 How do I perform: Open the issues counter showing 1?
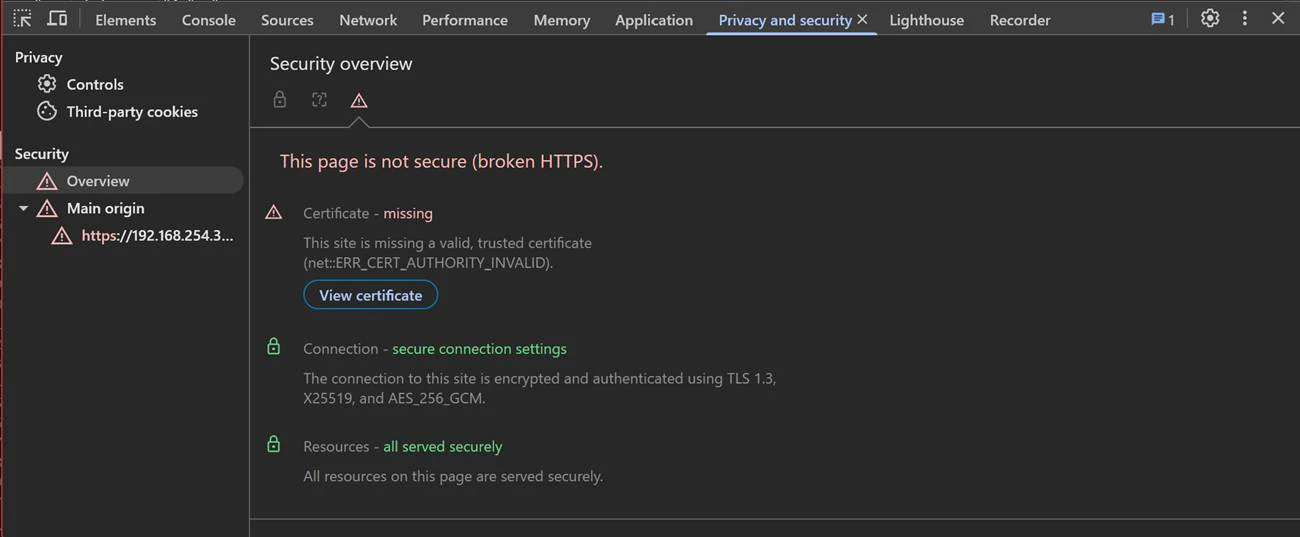click(x=1163, y=19)
